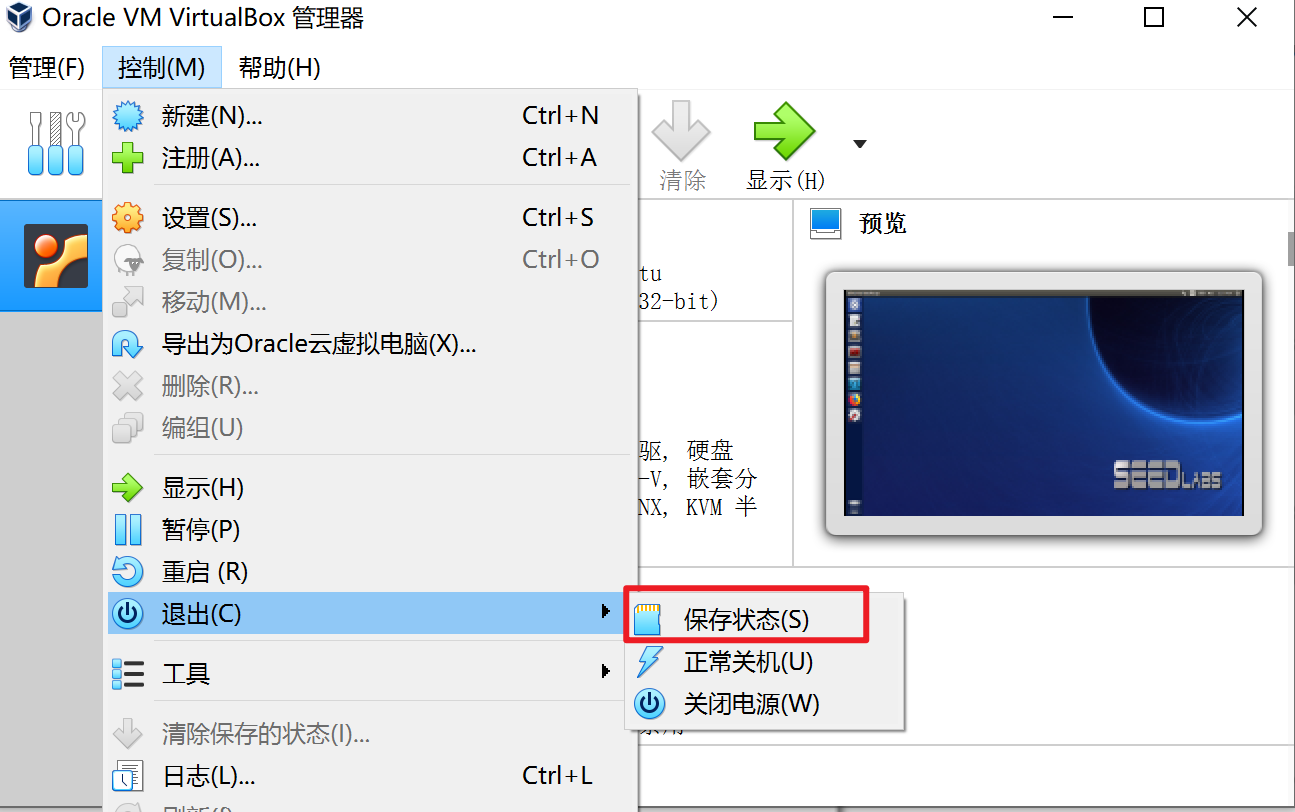Click the Restart (重启) circular arrow icon
1295x812 pixels.
[128, 572]
